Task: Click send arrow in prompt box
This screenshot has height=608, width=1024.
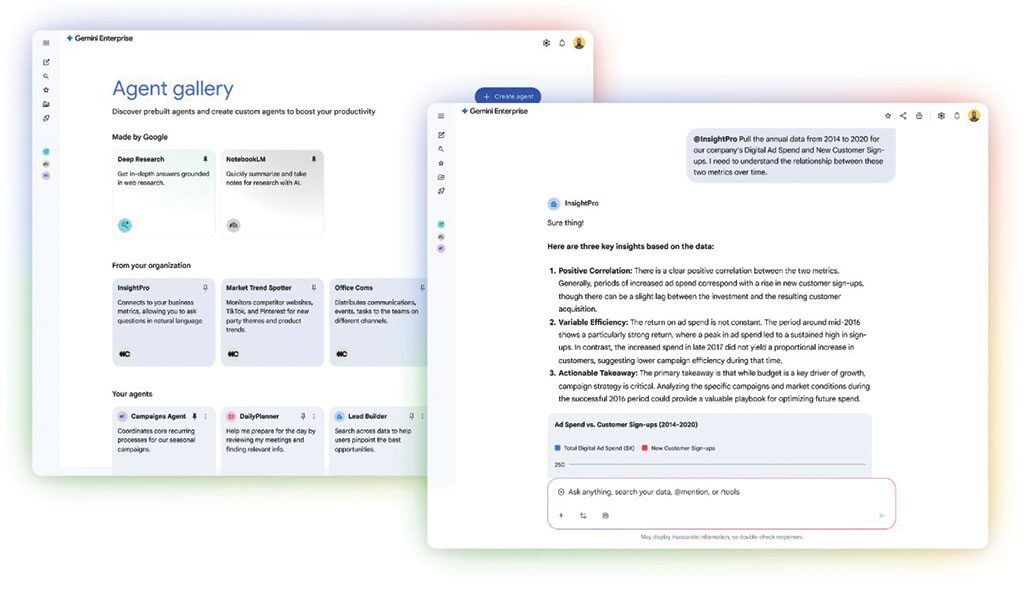Action: (881, 516)
